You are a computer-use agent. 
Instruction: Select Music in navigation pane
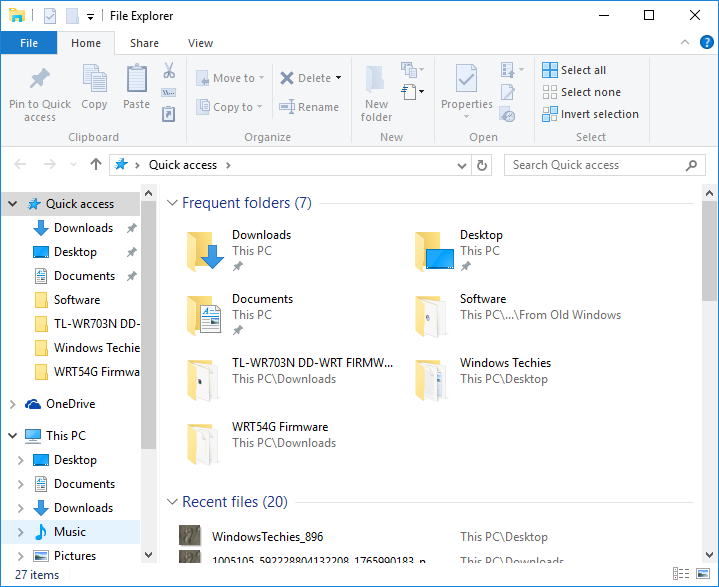tap(70, 532)
